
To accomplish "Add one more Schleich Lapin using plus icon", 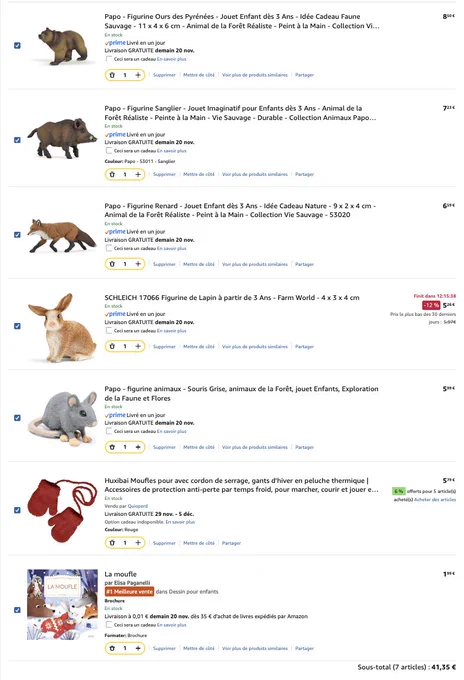I will 137,346.
